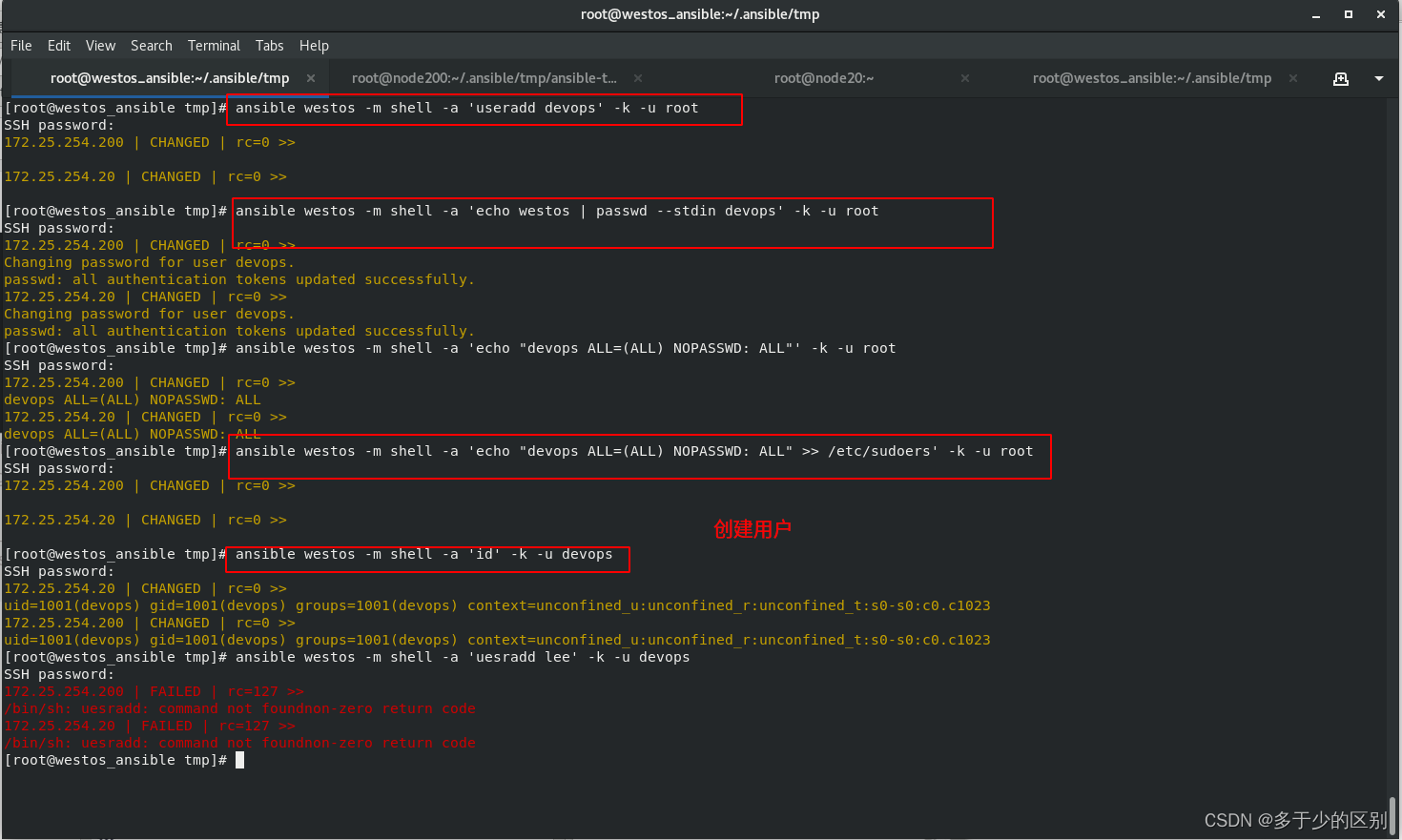Image resolution: width=1402 pixels, height=840 pixels.
Task: Click the first 'SSH password:' line
Action: pos(59,125)
